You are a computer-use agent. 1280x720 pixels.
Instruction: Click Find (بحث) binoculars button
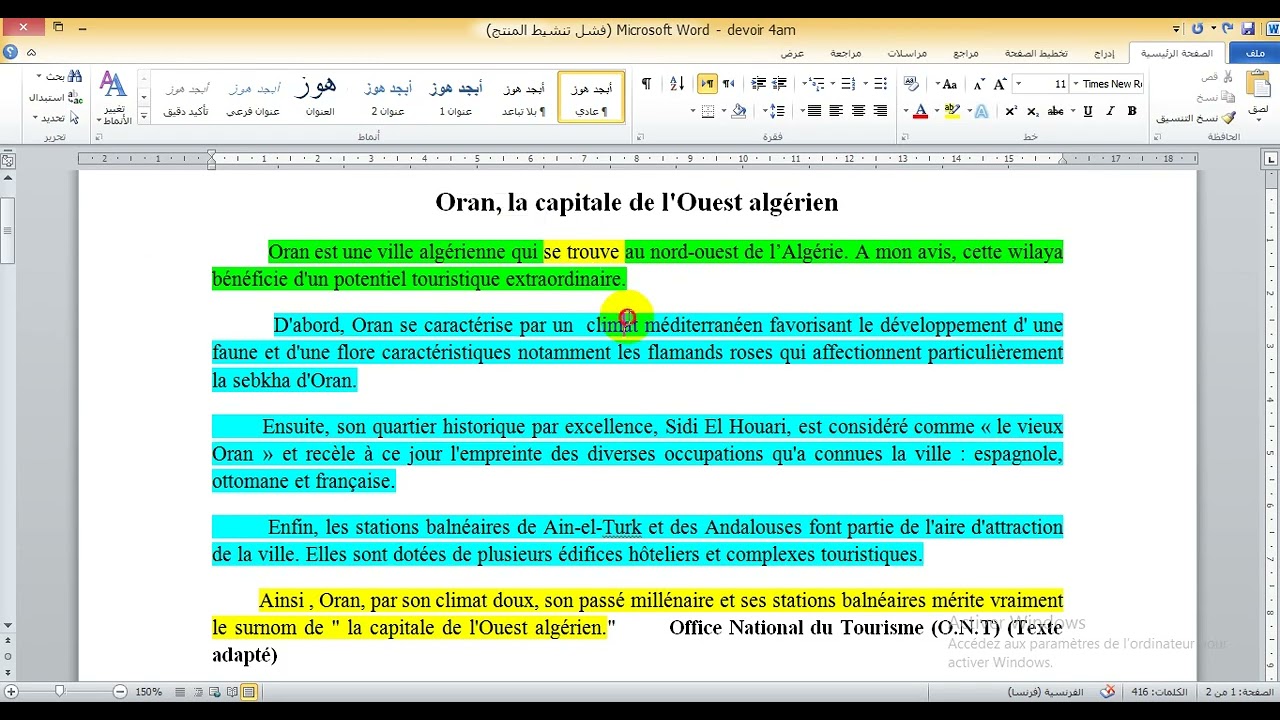pos(60,77)
